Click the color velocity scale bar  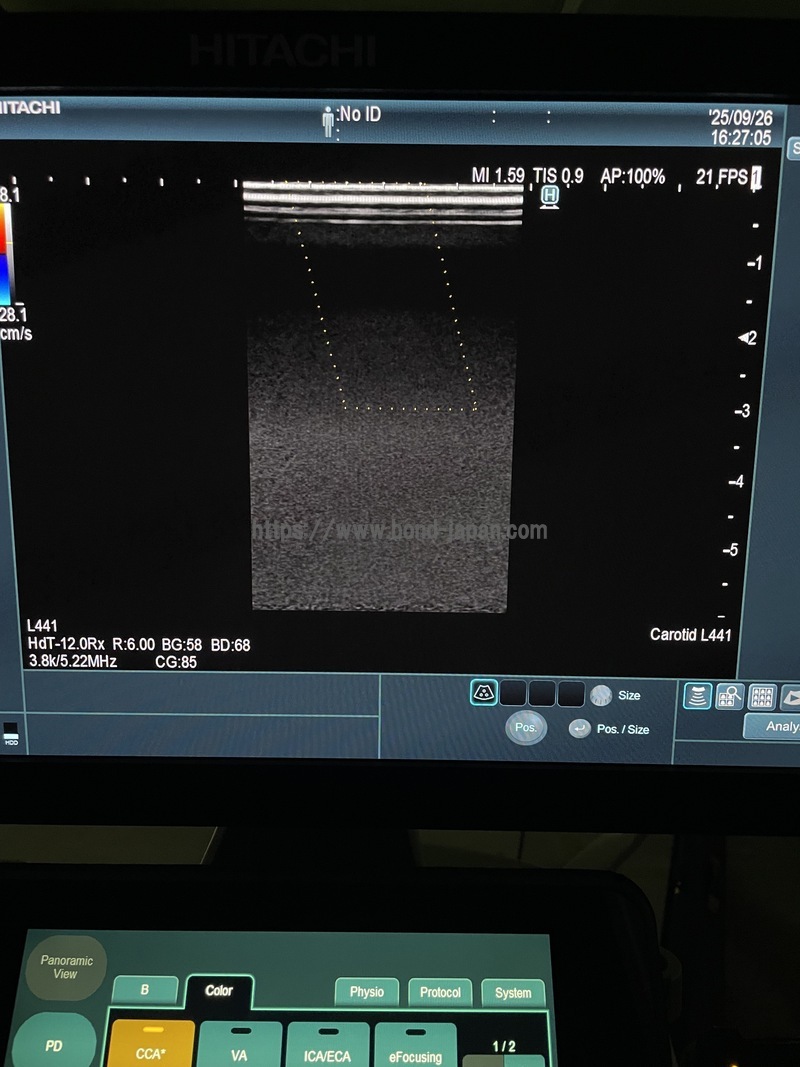6,254
